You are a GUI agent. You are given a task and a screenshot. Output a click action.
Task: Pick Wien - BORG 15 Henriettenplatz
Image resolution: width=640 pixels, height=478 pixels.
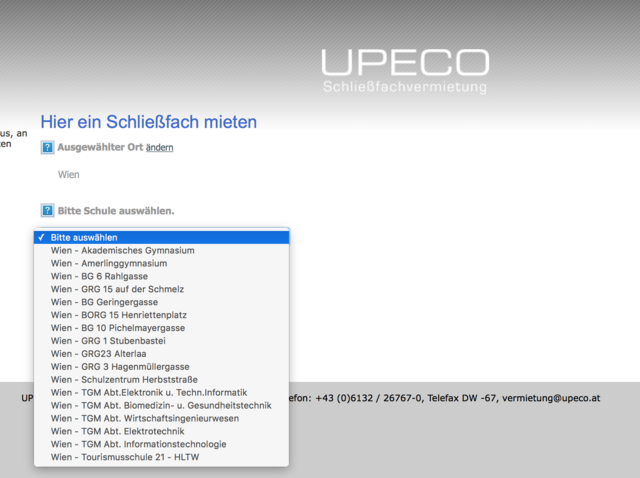pos(162,315)
